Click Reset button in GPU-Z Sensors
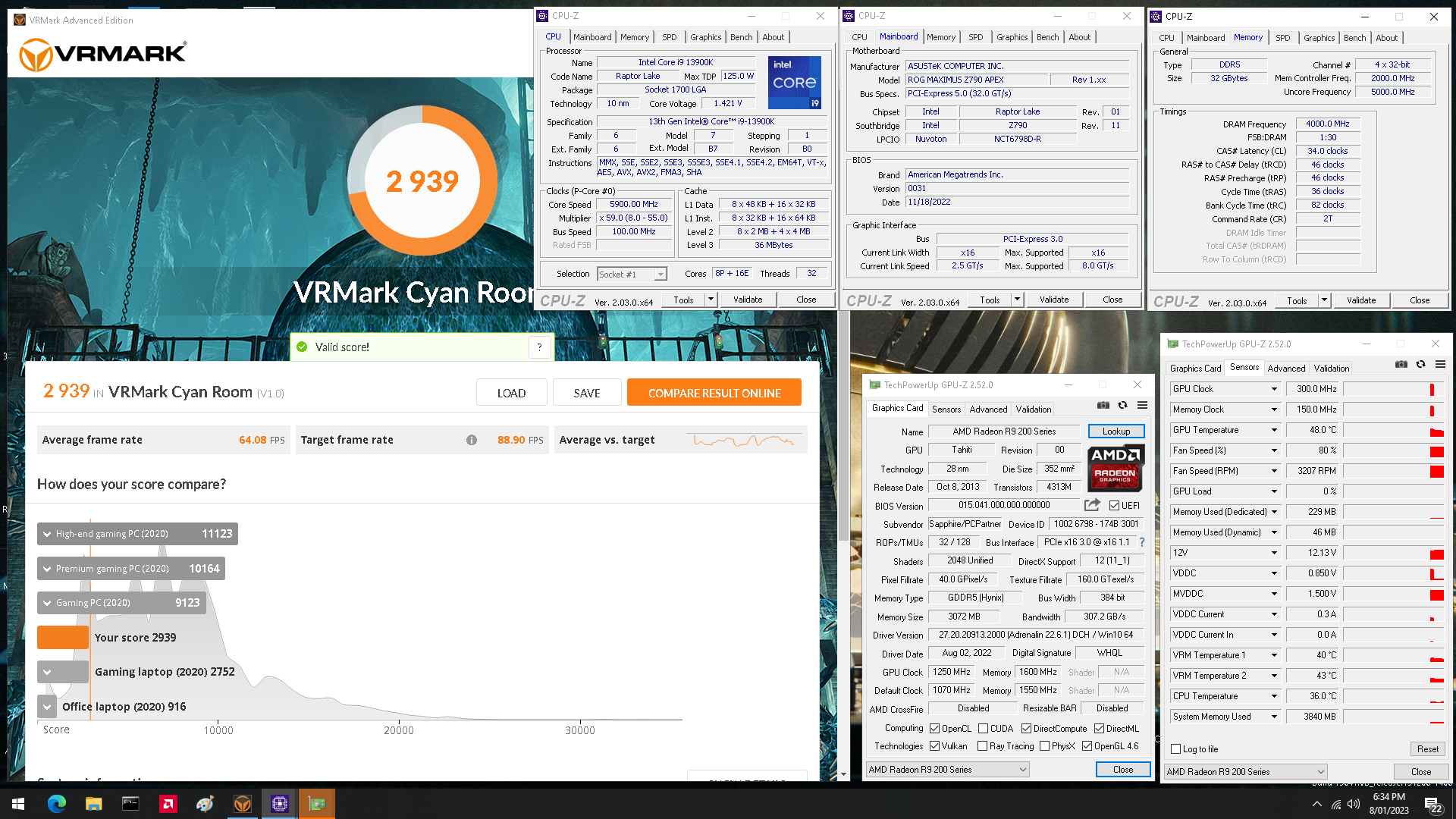The image size is (1456, 819). click(1427, 748)
